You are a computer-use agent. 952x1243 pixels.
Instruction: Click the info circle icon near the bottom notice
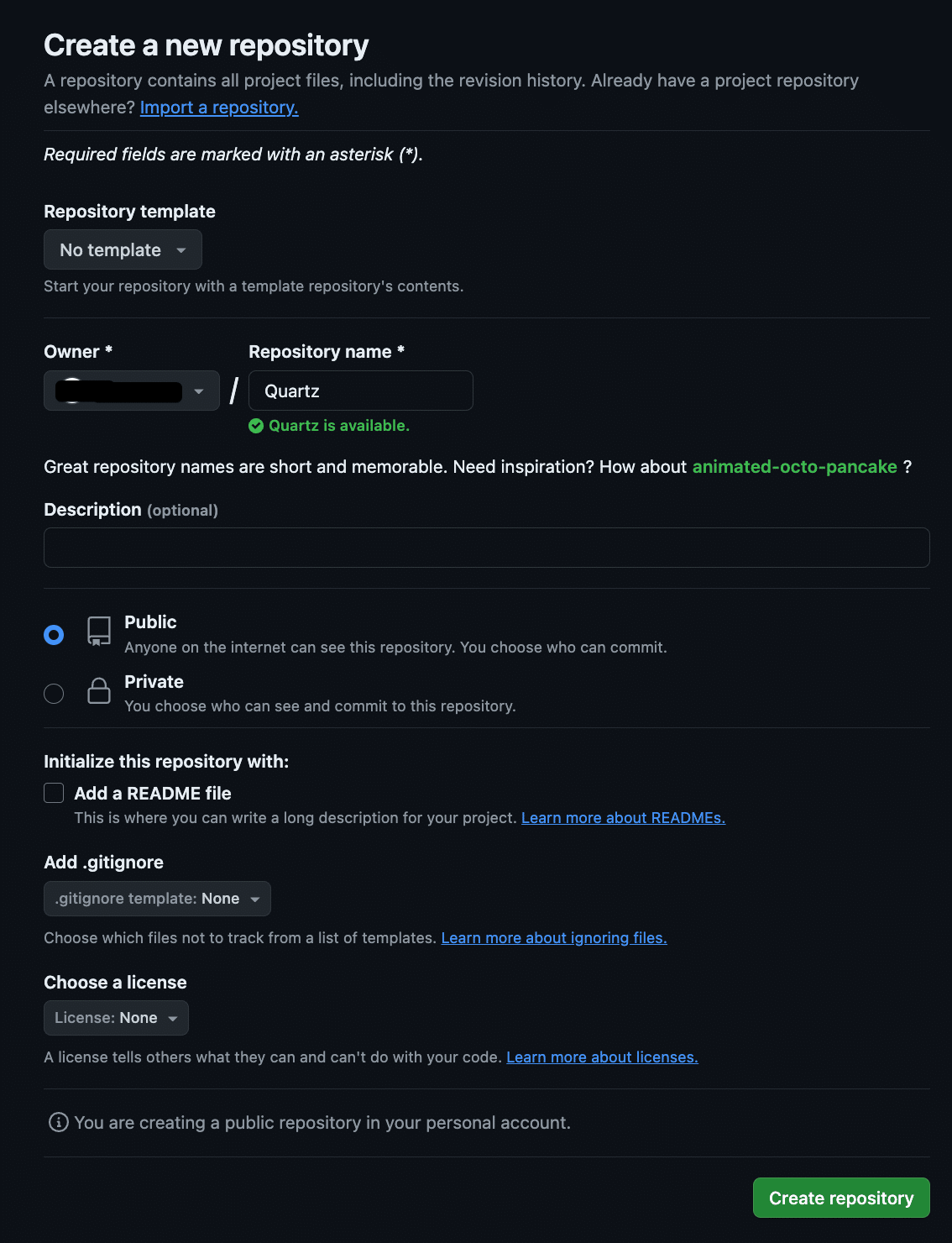pos(56,1121)
